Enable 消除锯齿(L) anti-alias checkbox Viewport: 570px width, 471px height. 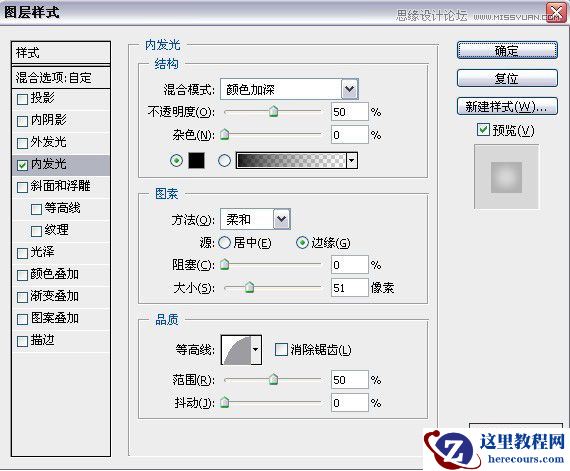tap(281, 350)
